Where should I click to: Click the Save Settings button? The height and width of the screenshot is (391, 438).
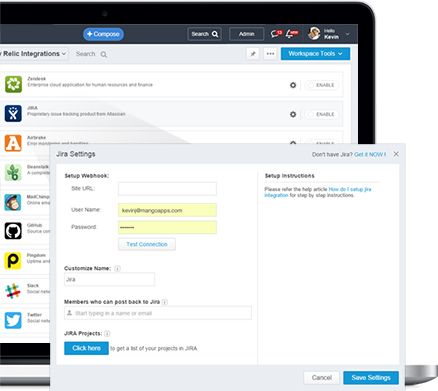pos(371,378)
